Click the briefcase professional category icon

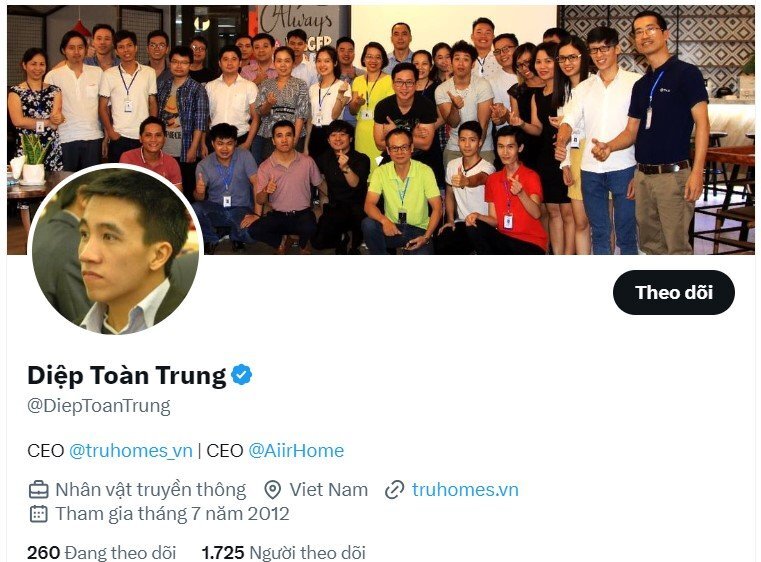(38, 490)
